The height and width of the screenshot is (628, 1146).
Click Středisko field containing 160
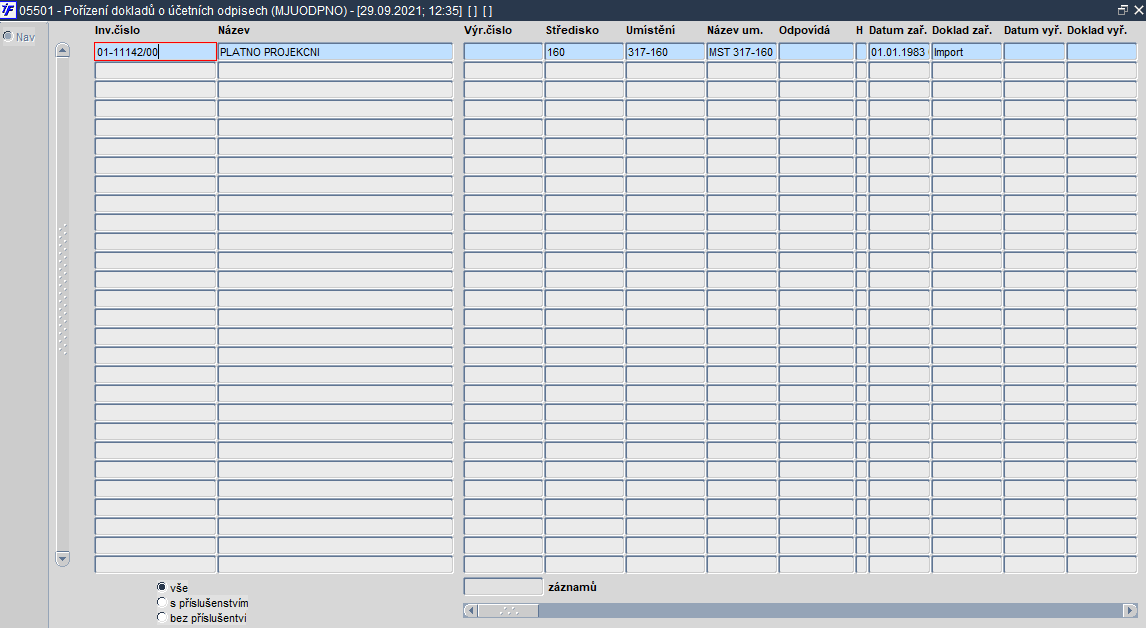584,52
